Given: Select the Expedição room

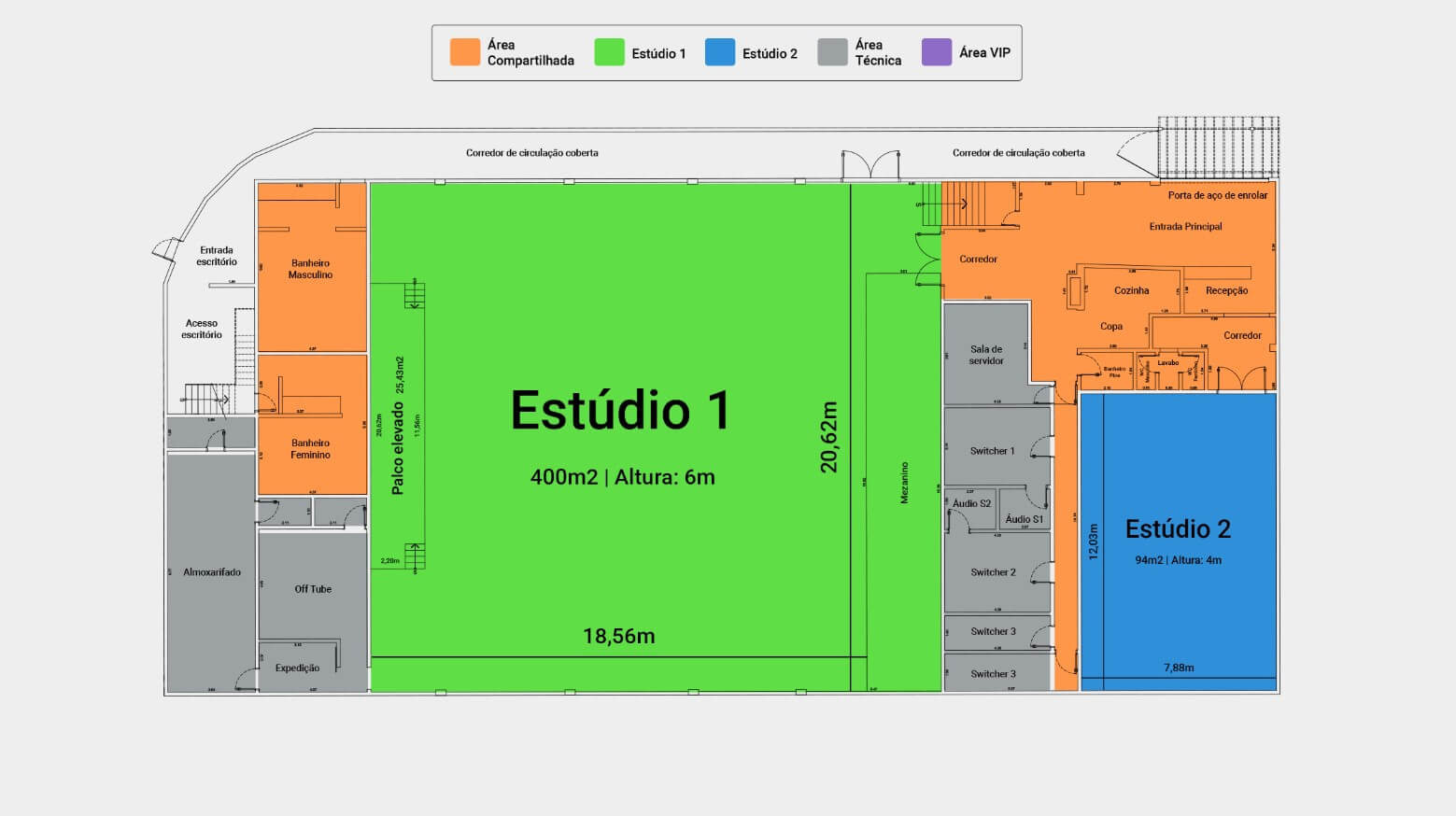Looking at the screenshot, I should pos(297,668).
